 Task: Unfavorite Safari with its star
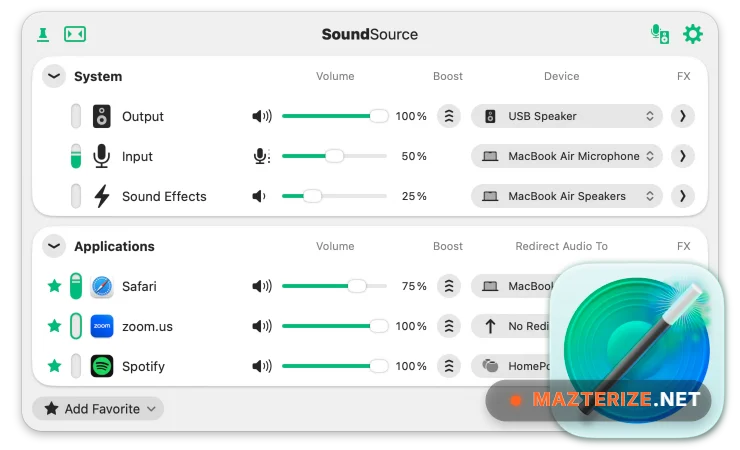[x=54, y=286]
